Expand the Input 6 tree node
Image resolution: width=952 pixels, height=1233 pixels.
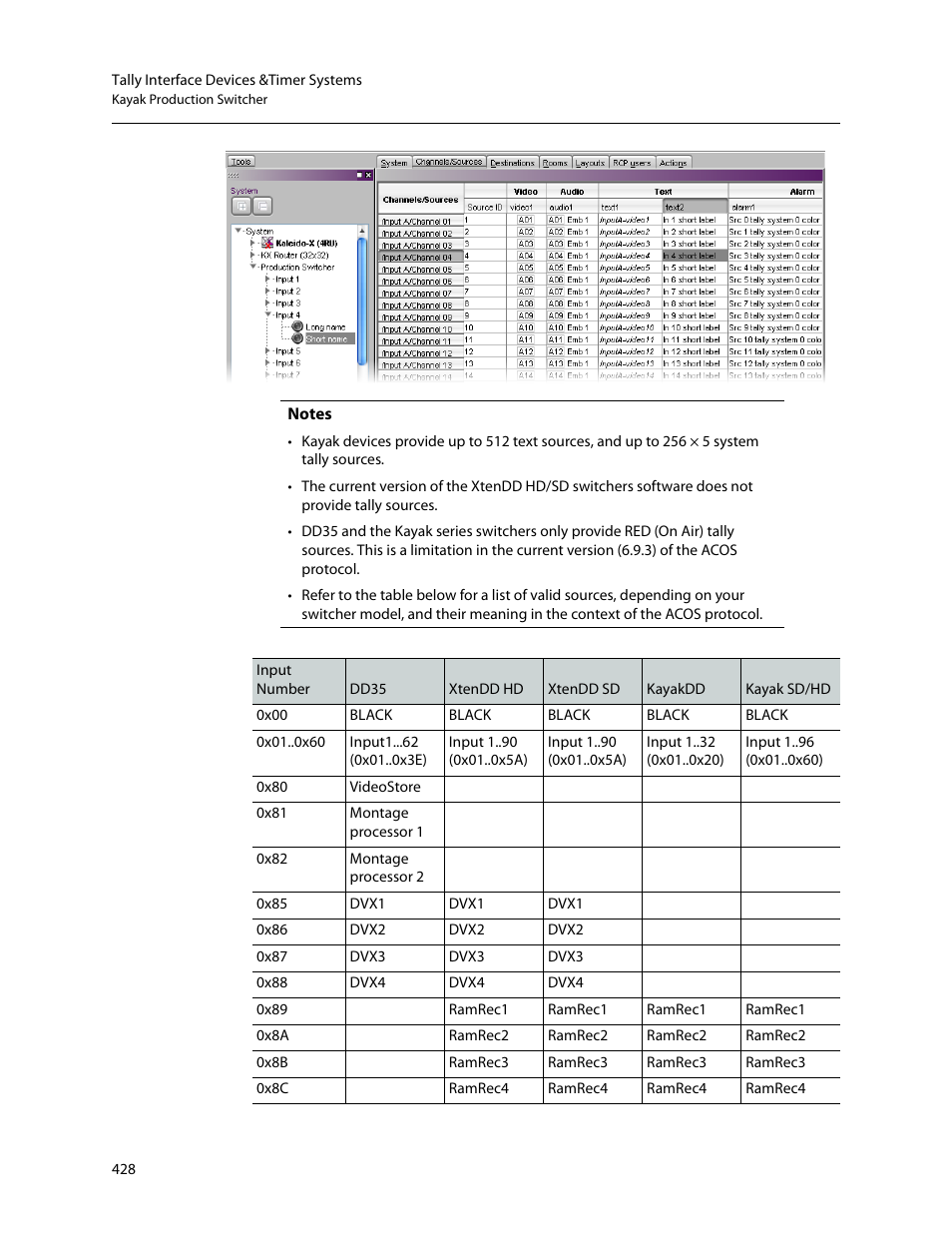pyautogui.click(x=268, y=362)
